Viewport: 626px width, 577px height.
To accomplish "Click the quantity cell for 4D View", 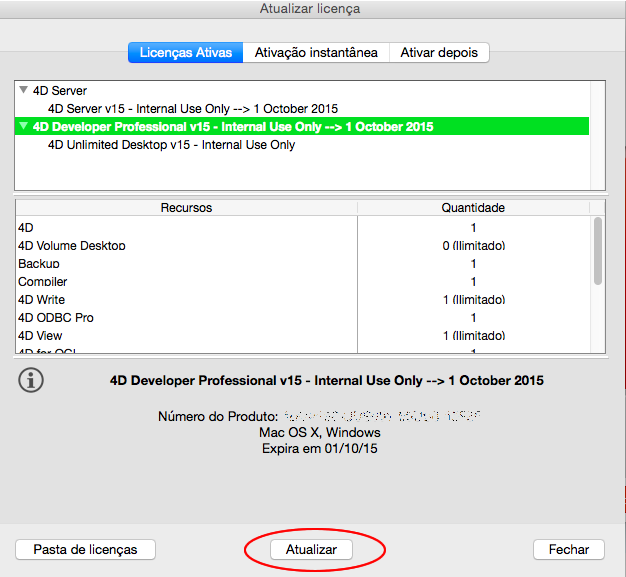I will 473,335.
